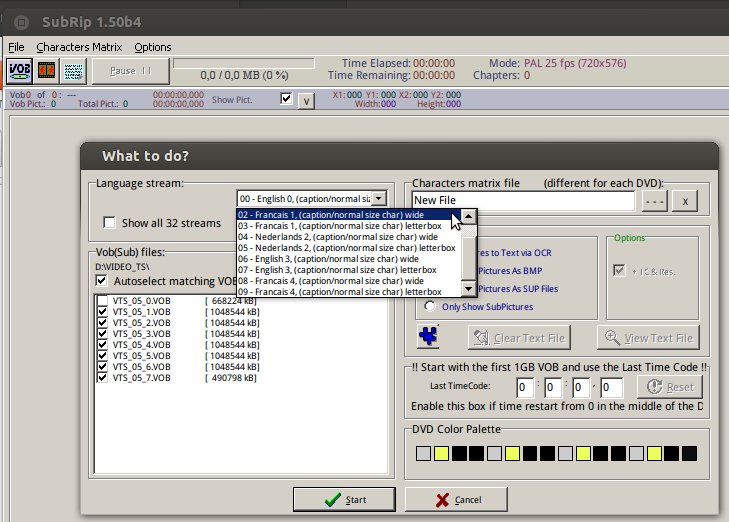Click the film strip video toolbar icon
This screenshot has height=522, width=729.
coord(46,71)
